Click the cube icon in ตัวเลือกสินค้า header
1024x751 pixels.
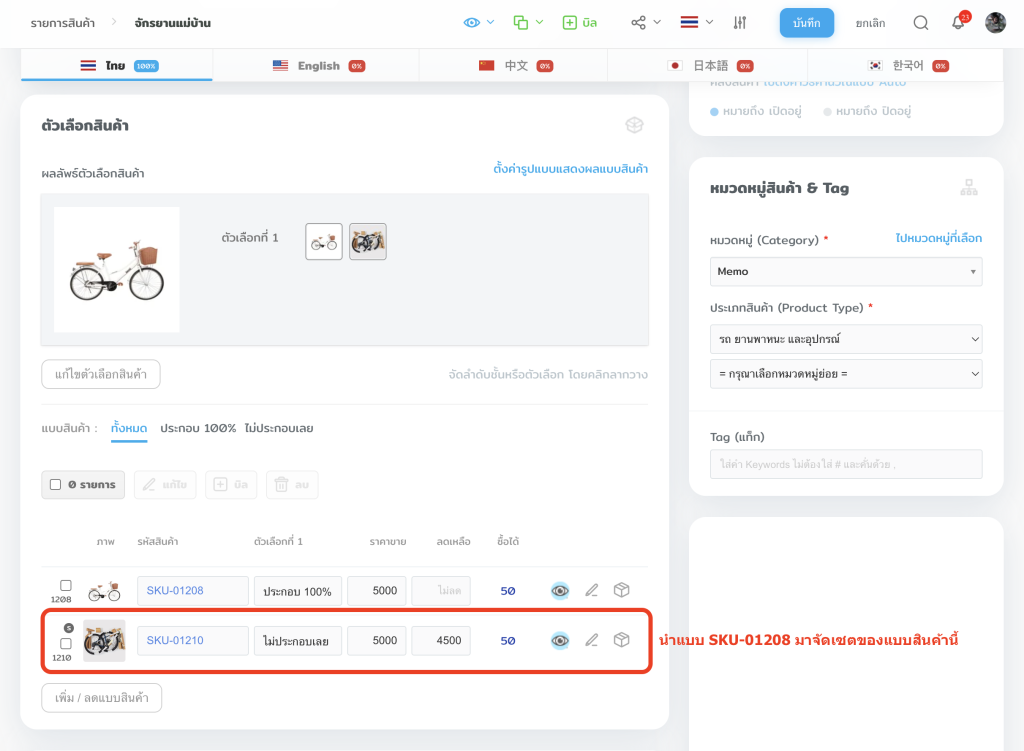pyautogui.click(x=634, y=125)
